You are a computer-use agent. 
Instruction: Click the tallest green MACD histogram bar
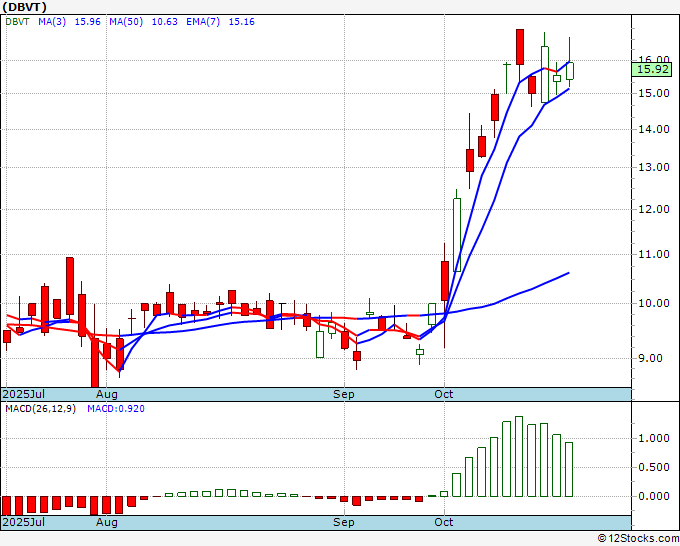point(519,456)
